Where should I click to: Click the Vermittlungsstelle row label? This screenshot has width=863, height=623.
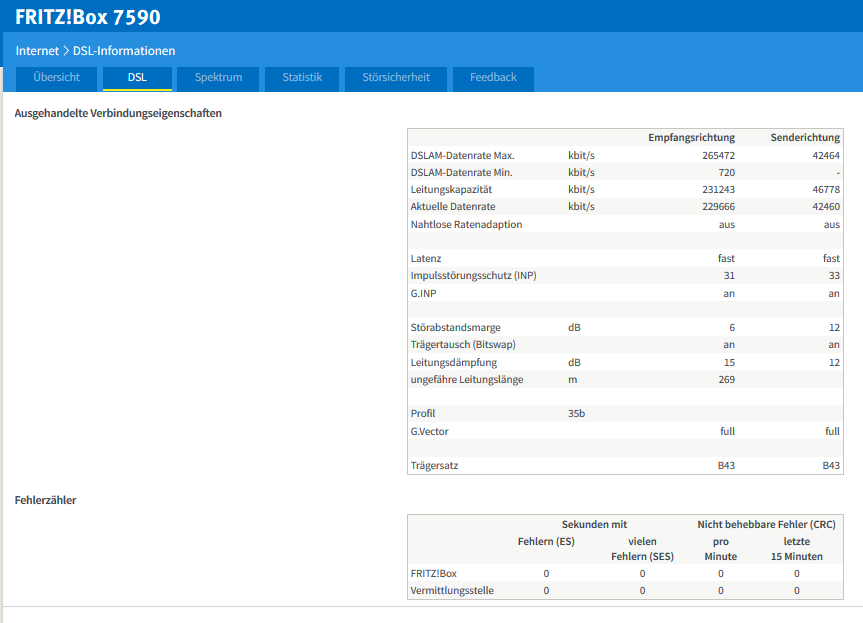click(452, 590)
